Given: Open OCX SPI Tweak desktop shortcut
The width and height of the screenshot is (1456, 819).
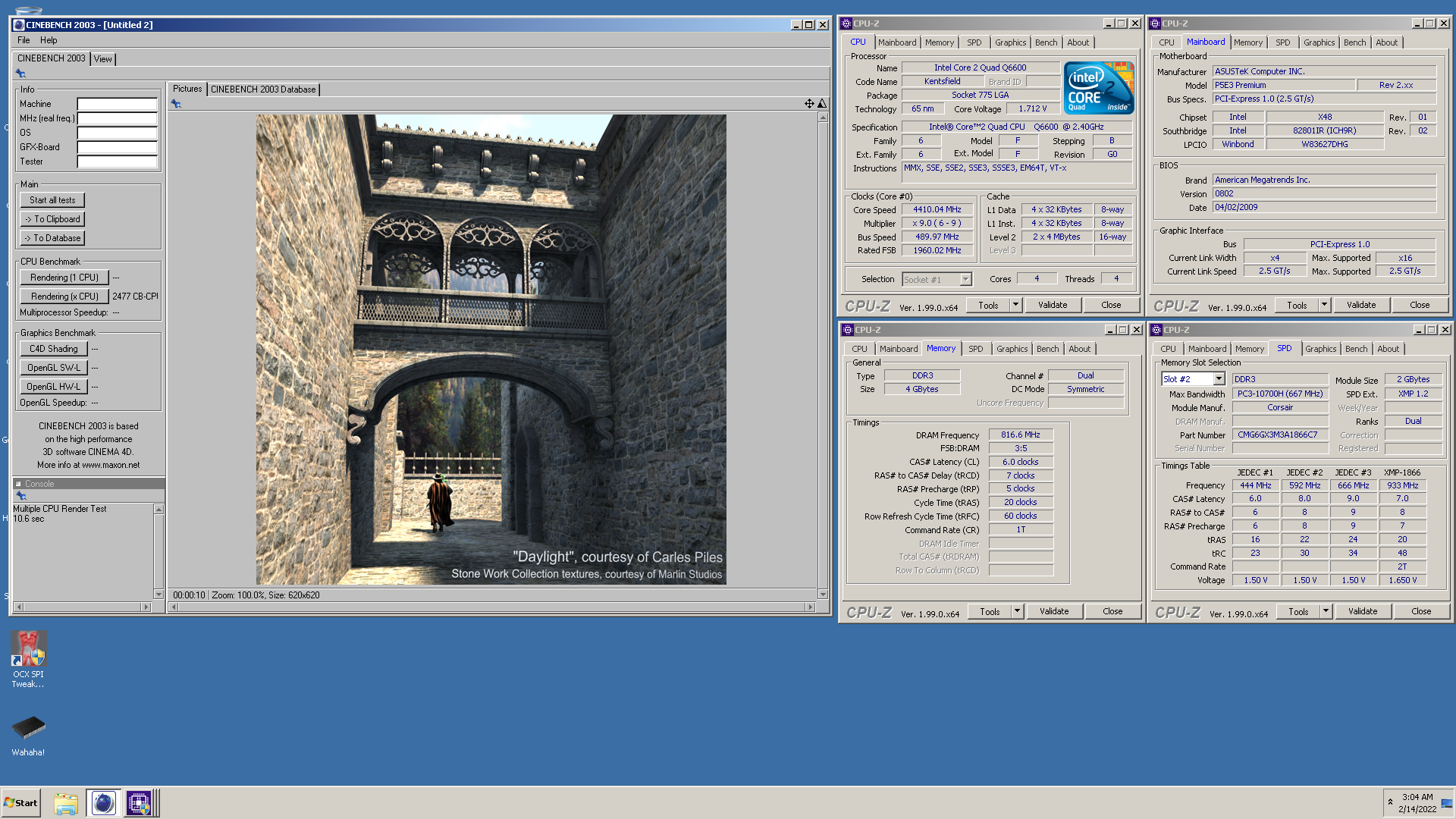Looking at the screenshot, I should click(x=28, y=659).
